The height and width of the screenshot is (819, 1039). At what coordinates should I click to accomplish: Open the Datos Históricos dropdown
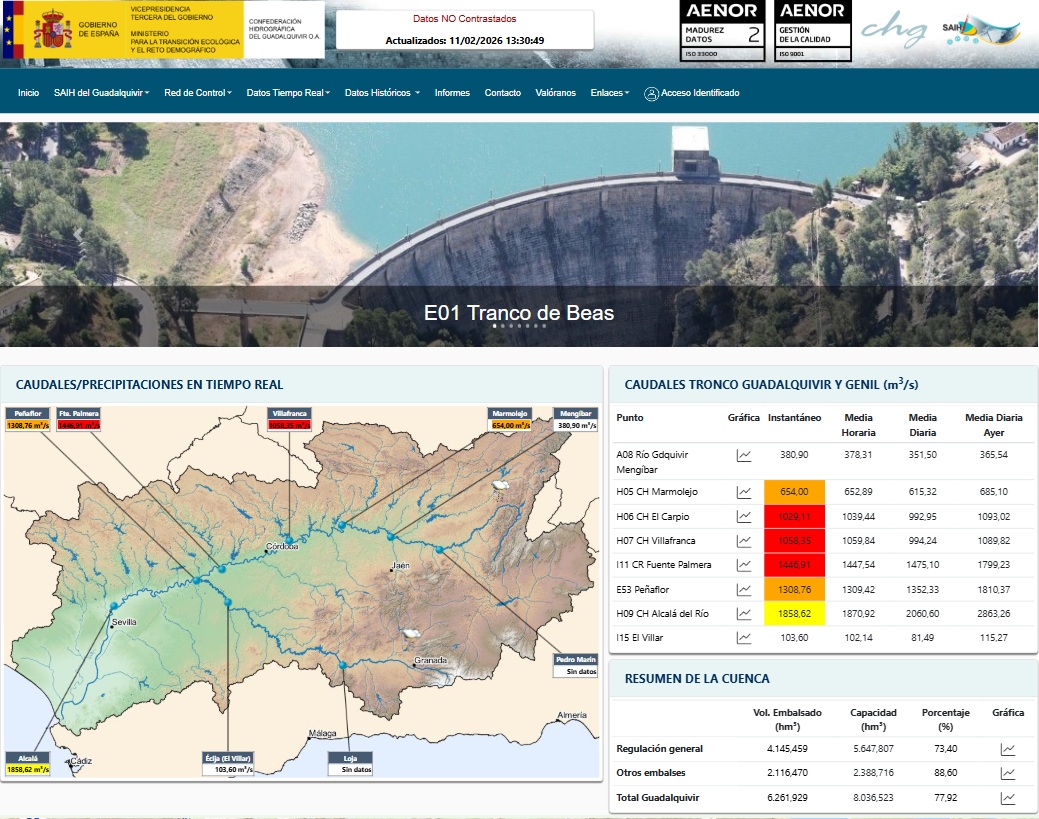coord(381,93)
